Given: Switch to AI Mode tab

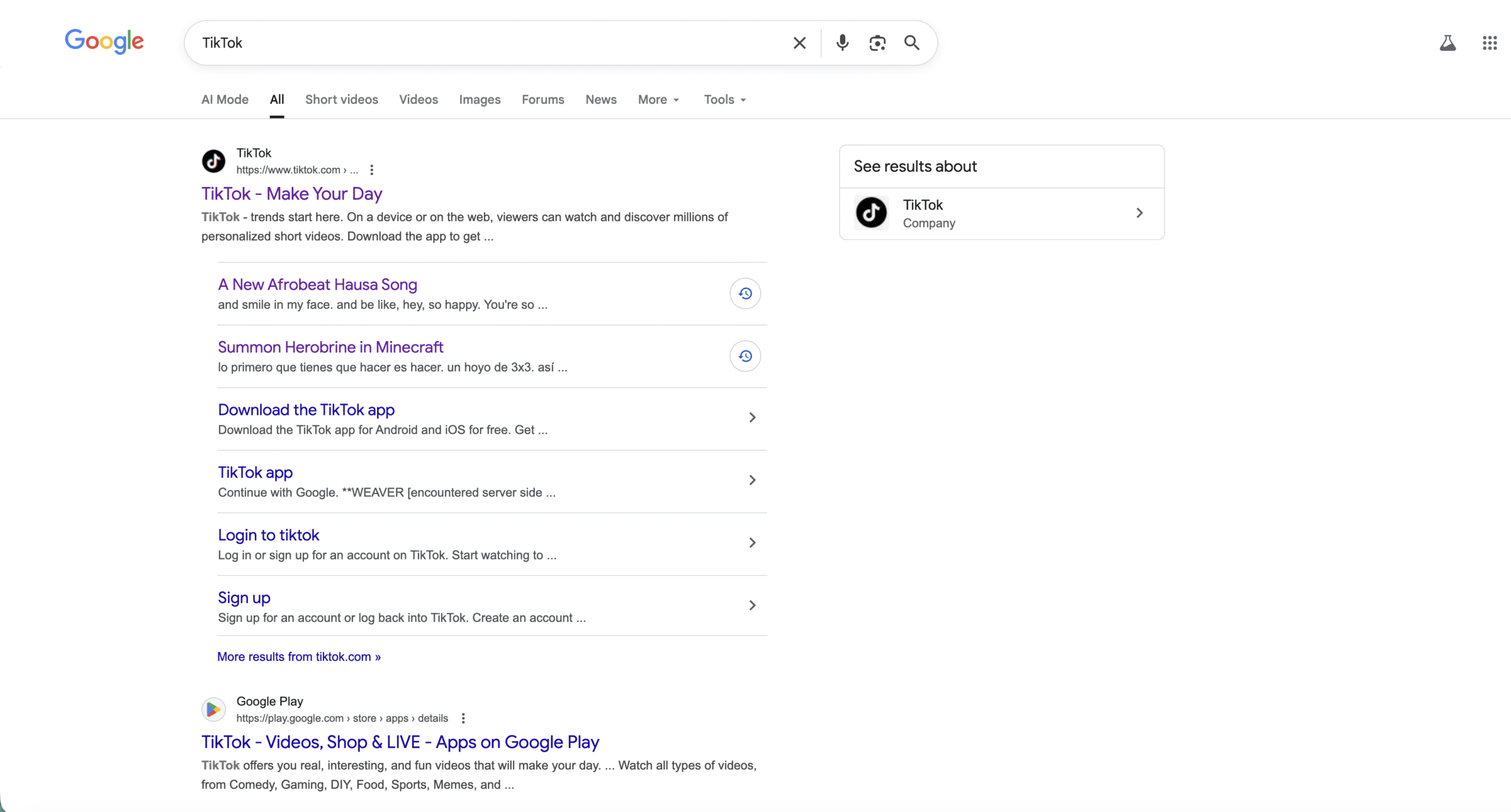Looking at the screenshot, I should (225, 100).
